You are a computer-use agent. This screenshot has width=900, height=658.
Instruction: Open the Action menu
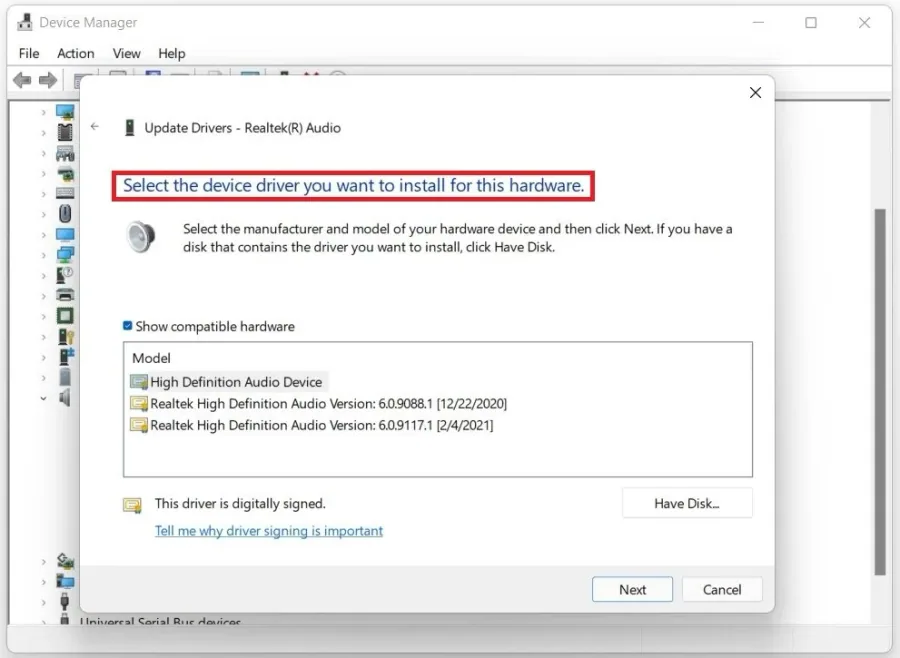(x=76, y=53)
